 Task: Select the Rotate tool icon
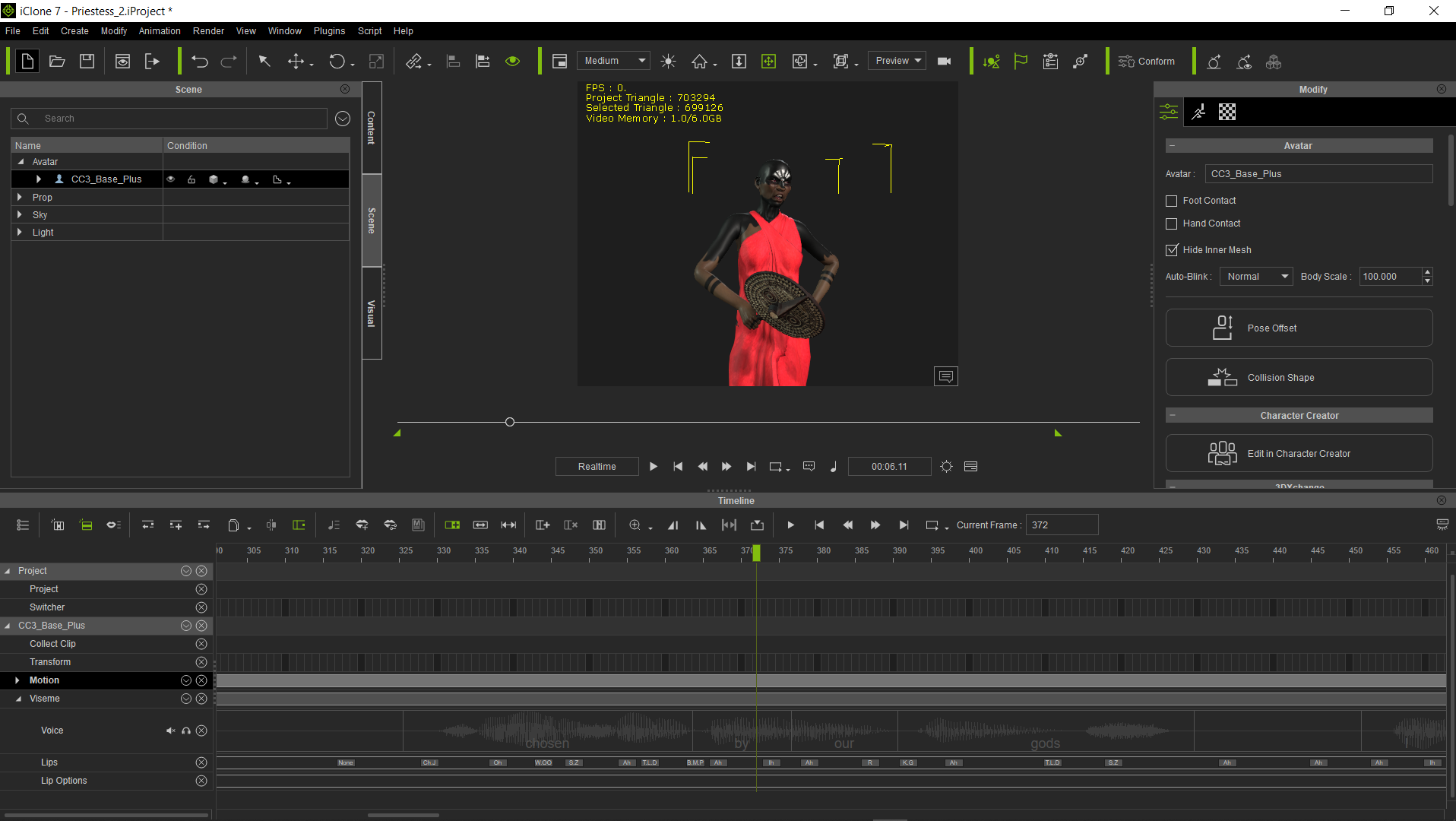[337, 62]
